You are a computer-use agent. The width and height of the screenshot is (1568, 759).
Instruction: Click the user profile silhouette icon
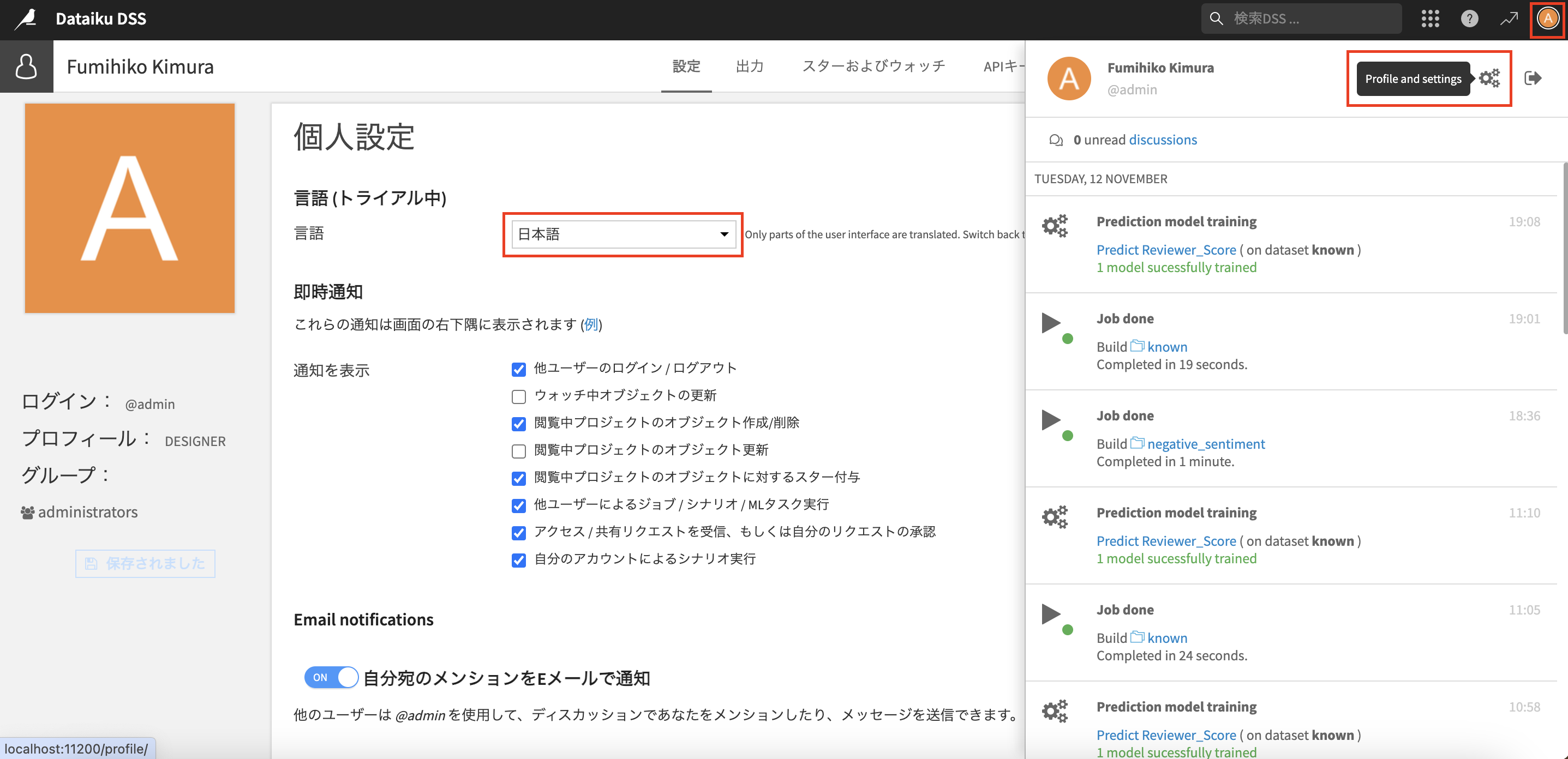(26, 67)
